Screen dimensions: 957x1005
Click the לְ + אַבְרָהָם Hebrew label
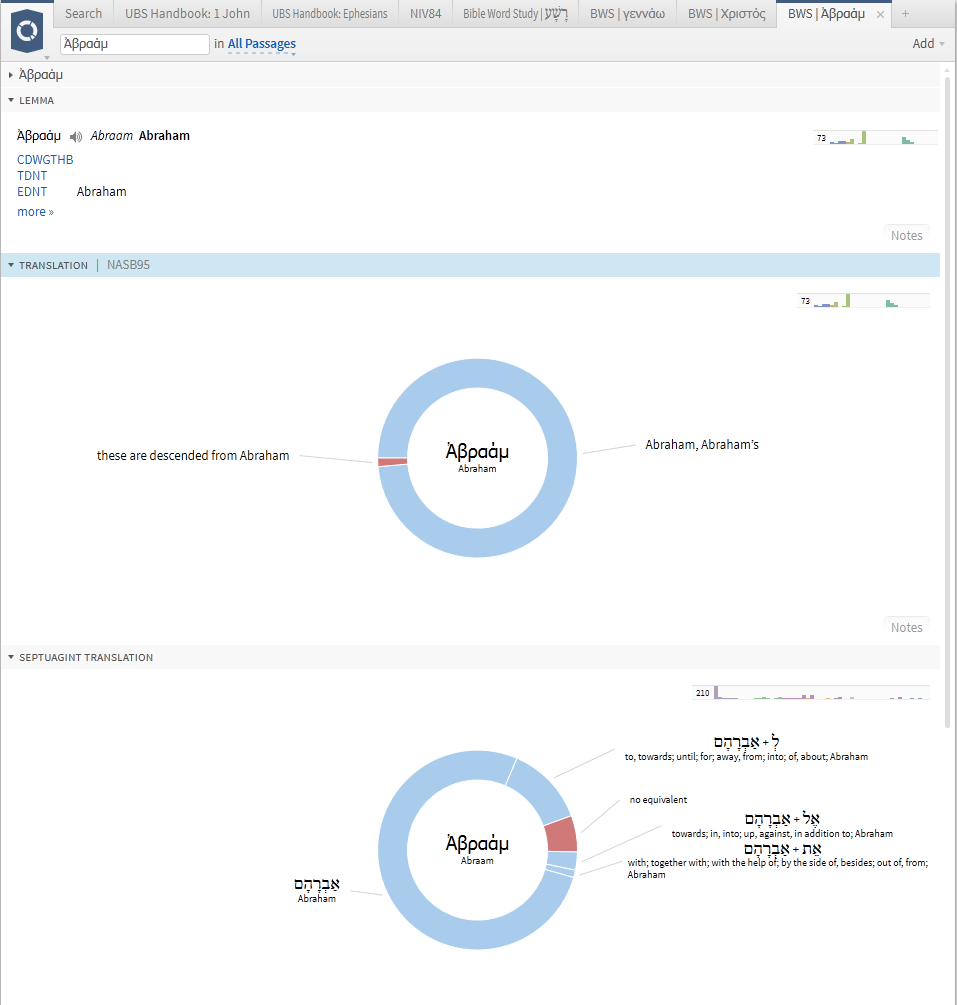(x=747, y=742)
